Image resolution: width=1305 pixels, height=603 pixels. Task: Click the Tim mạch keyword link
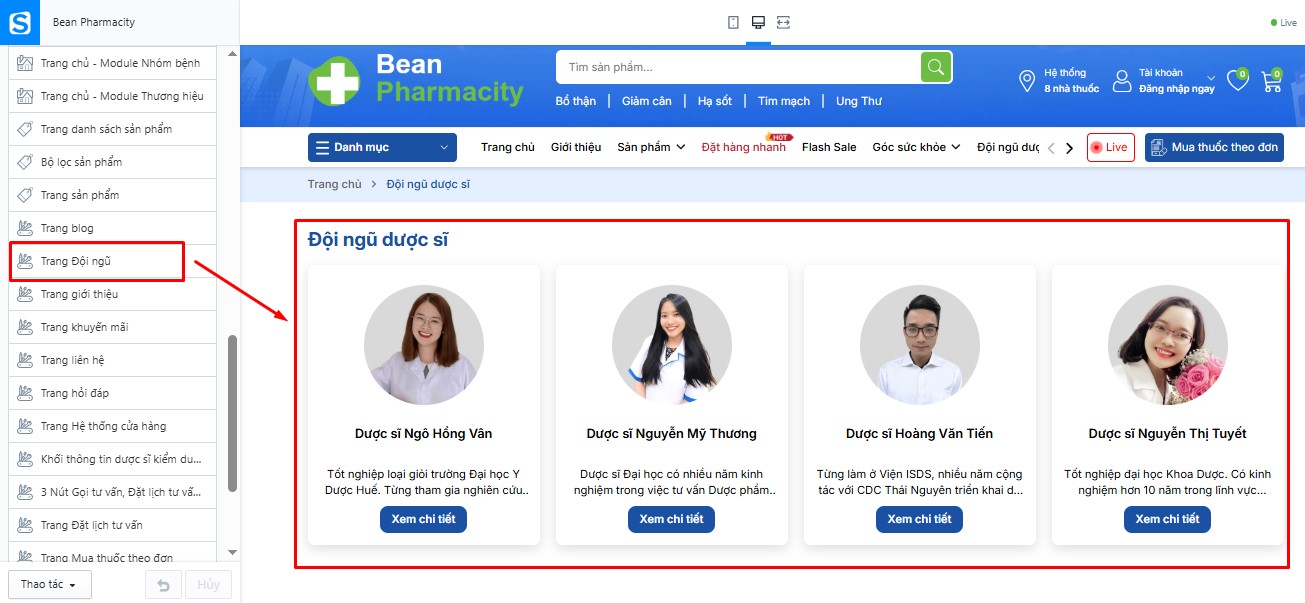pos(784,101)
